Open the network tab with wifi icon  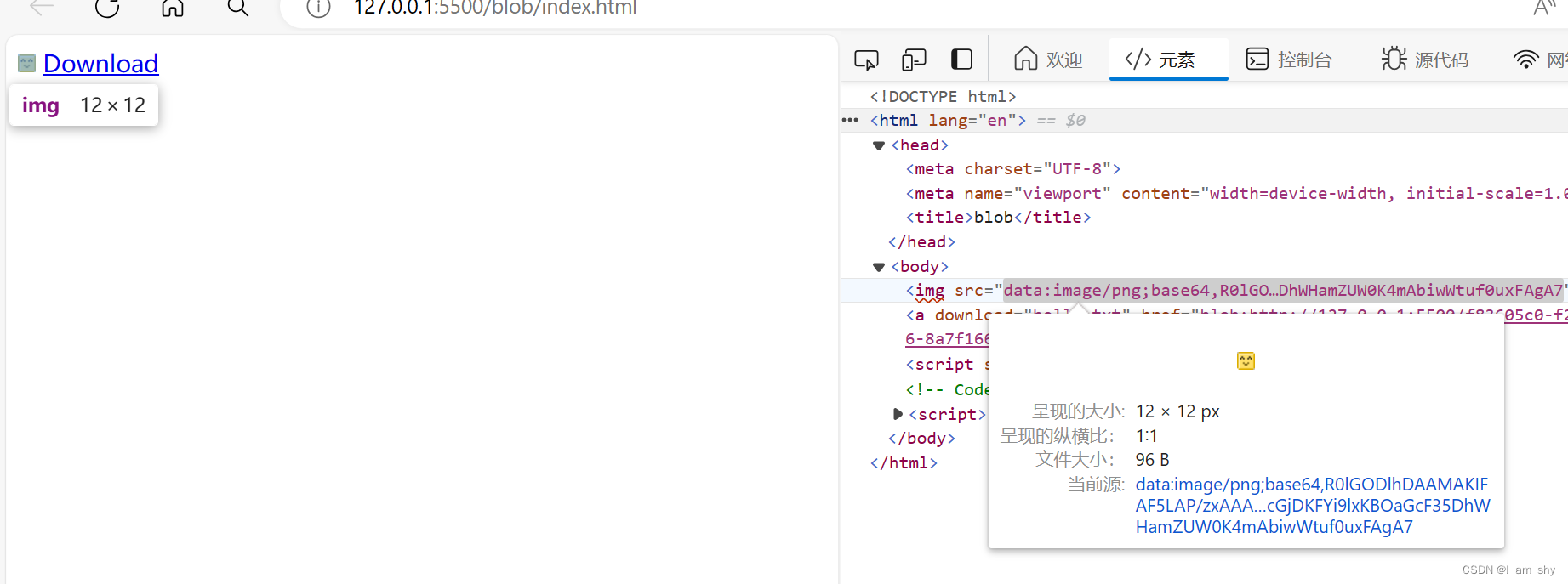(1540, 60)
